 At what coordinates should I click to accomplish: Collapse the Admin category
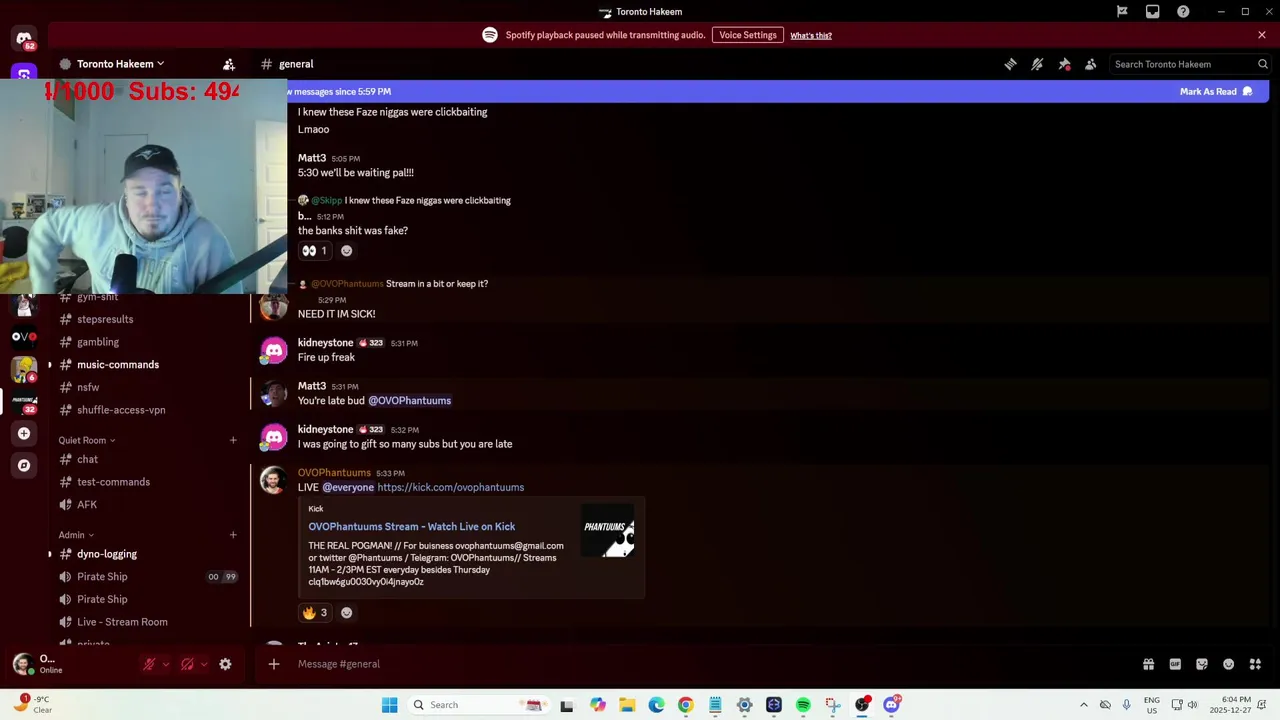(x=76, y=535)
